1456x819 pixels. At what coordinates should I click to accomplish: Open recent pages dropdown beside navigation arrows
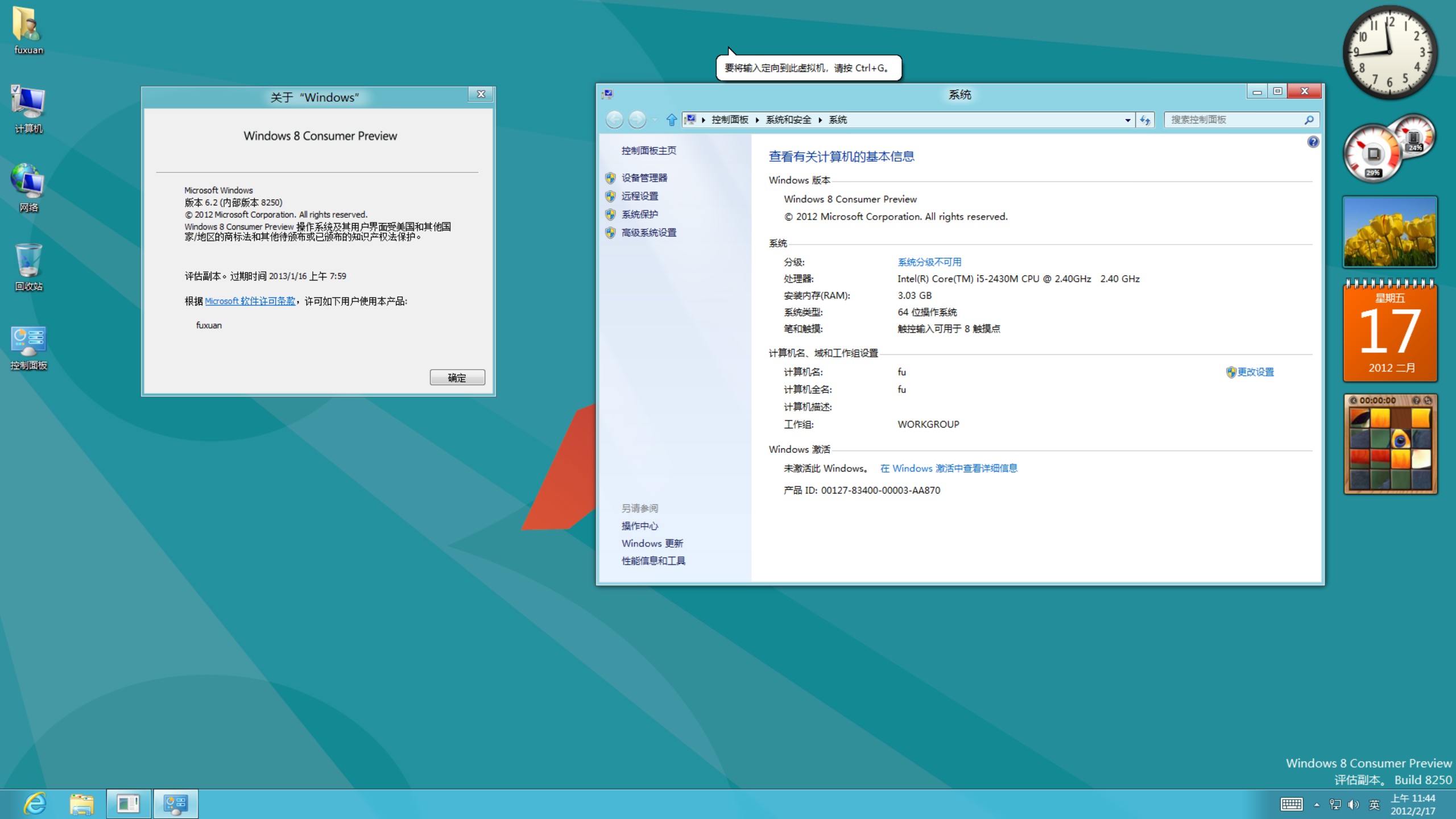655,120
